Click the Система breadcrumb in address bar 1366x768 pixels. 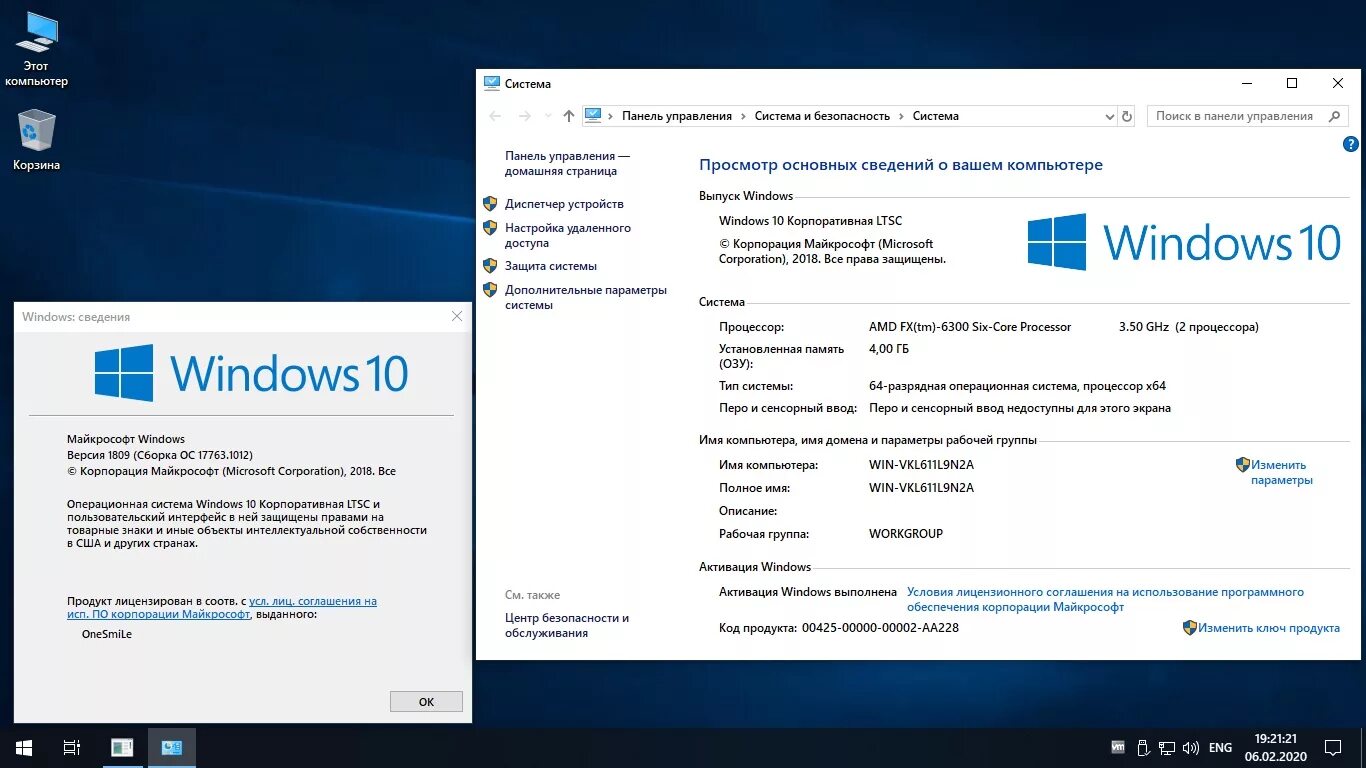pos(936,116)
